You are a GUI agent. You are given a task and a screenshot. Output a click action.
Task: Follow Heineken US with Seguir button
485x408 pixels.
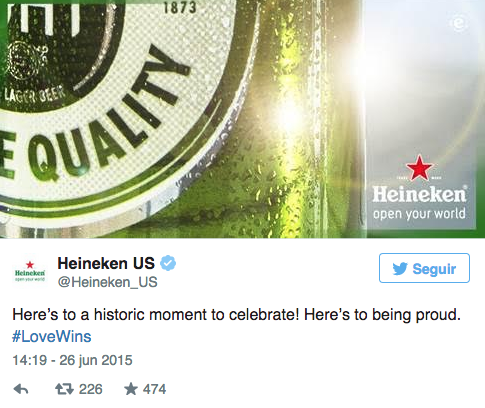point(424,268)
